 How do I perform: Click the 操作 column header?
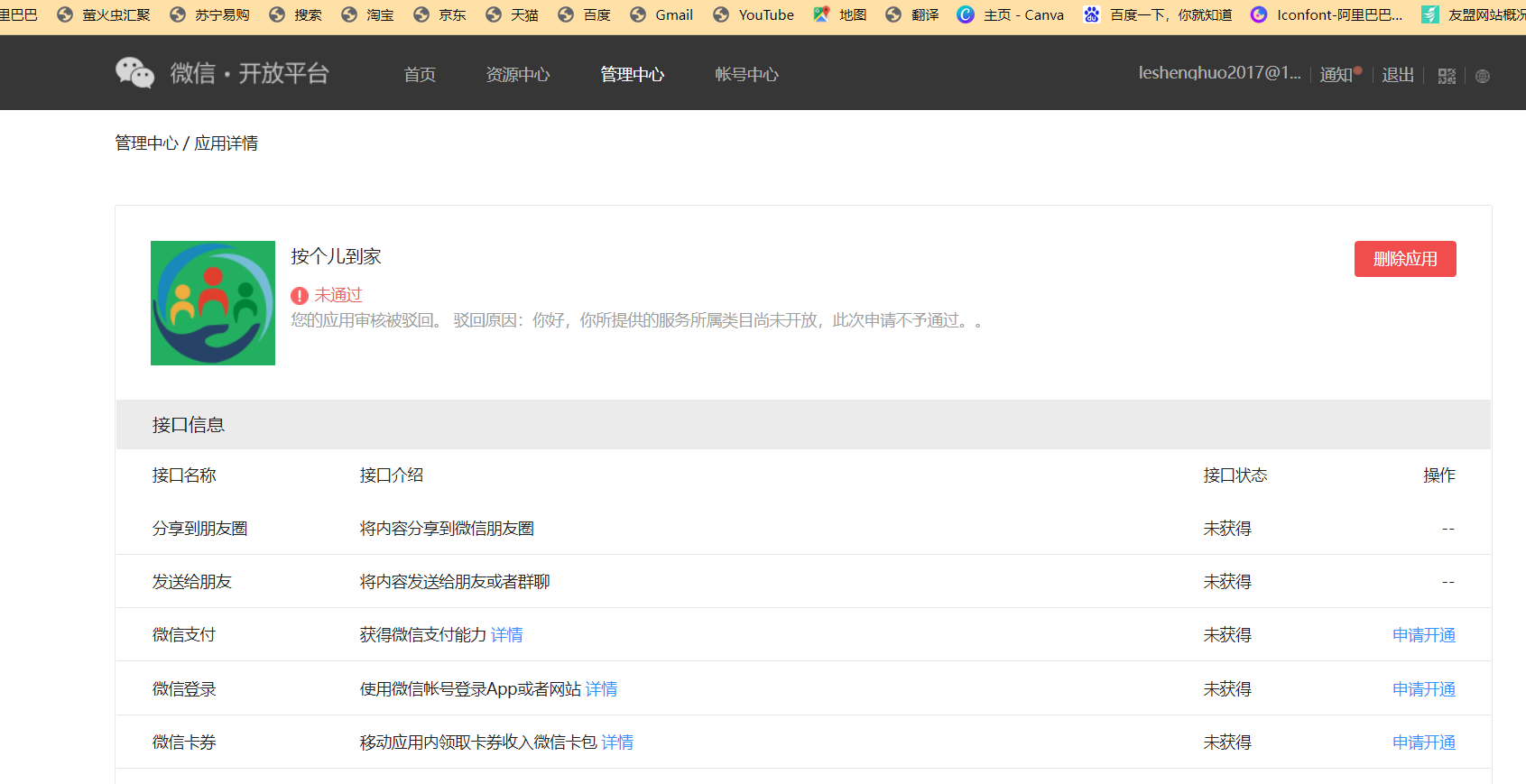[1439, 475]
